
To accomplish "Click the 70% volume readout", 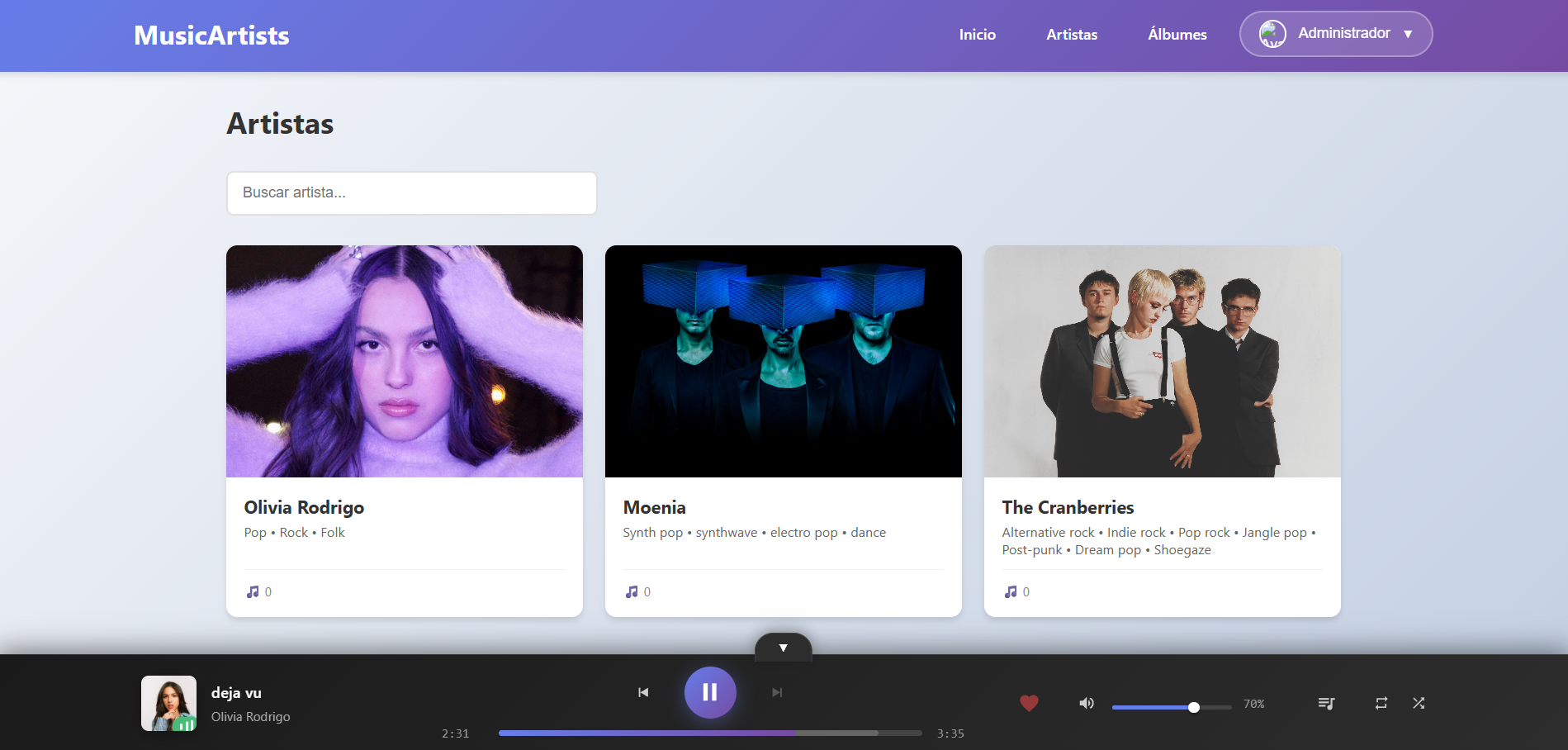I will point(1254,705).
